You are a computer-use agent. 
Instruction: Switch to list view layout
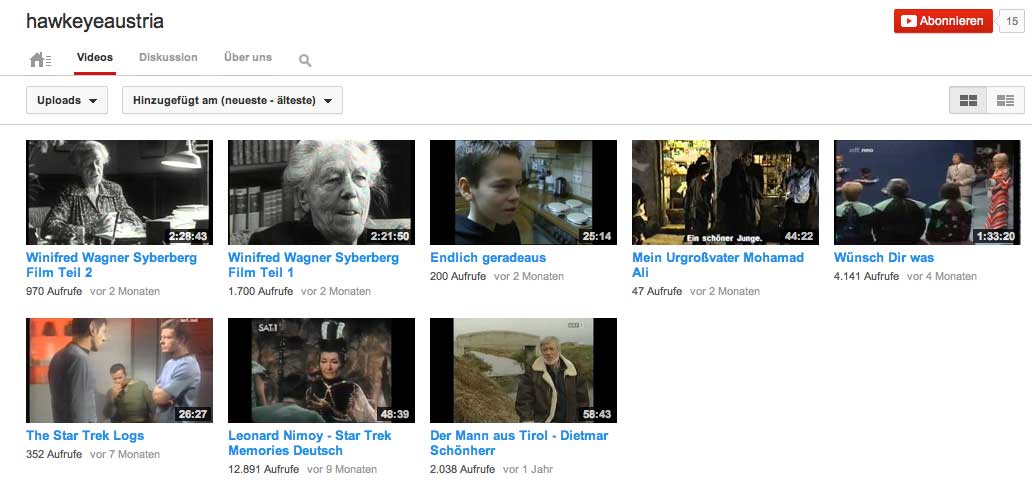(x=1005, y=100)
